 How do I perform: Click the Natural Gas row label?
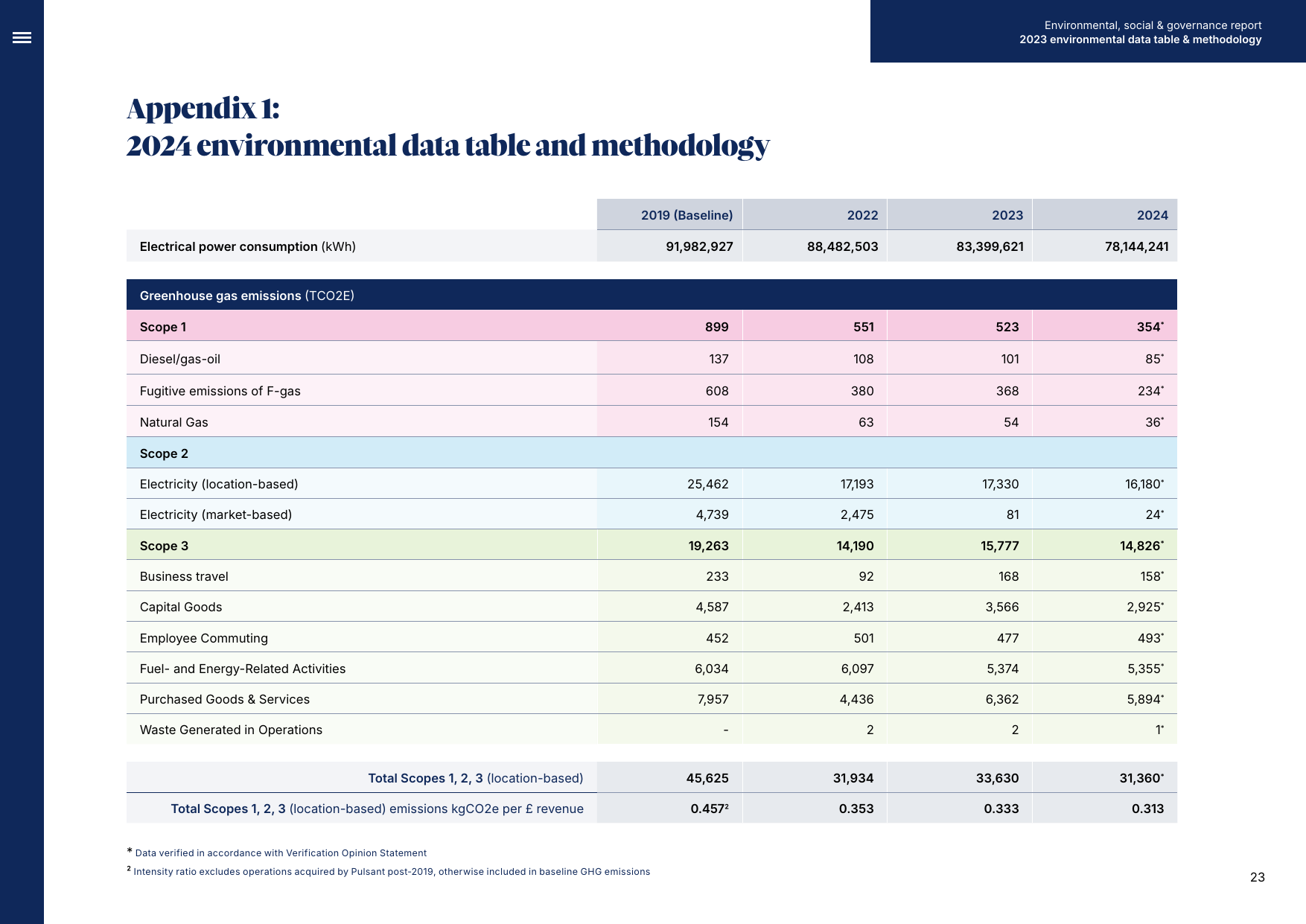(174, 422)
